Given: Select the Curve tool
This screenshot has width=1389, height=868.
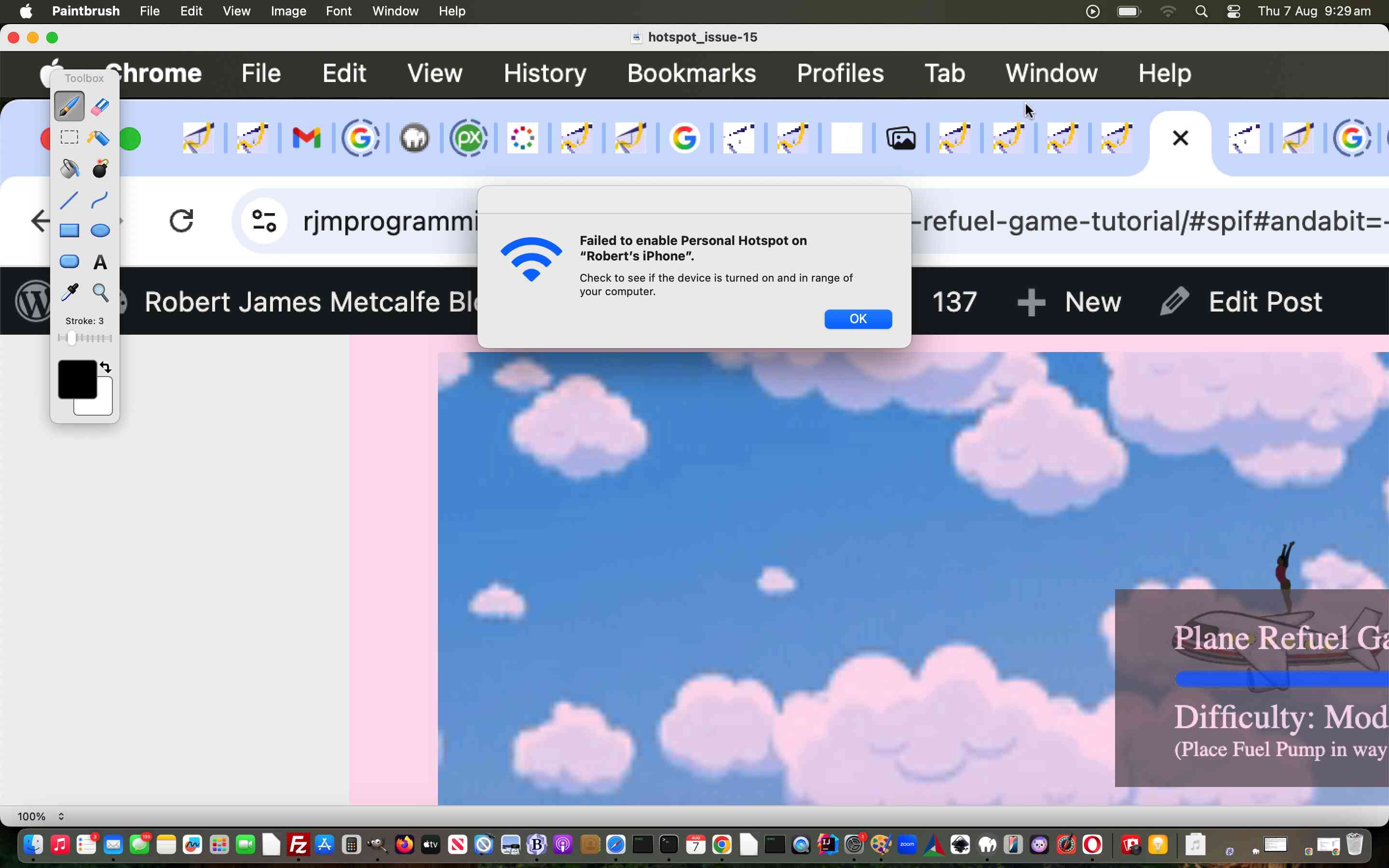Looking at the screenshot, I should [100, 200].
